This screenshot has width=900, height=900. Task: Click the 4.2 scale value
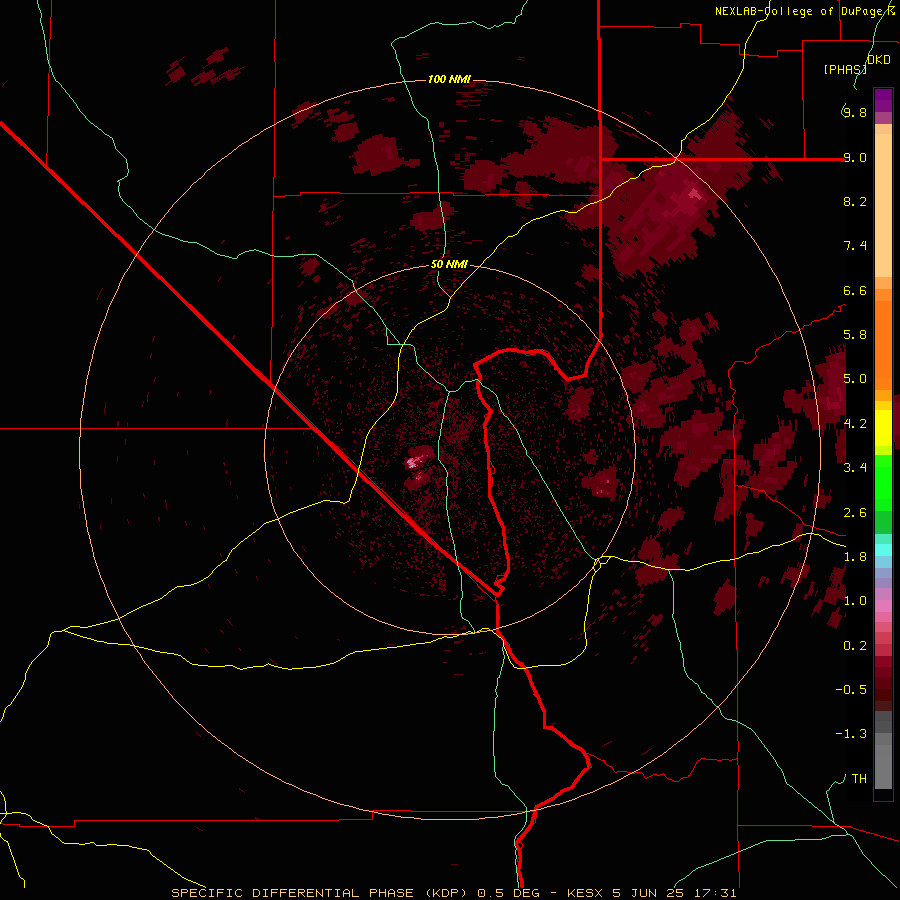(x=855, y=424)
